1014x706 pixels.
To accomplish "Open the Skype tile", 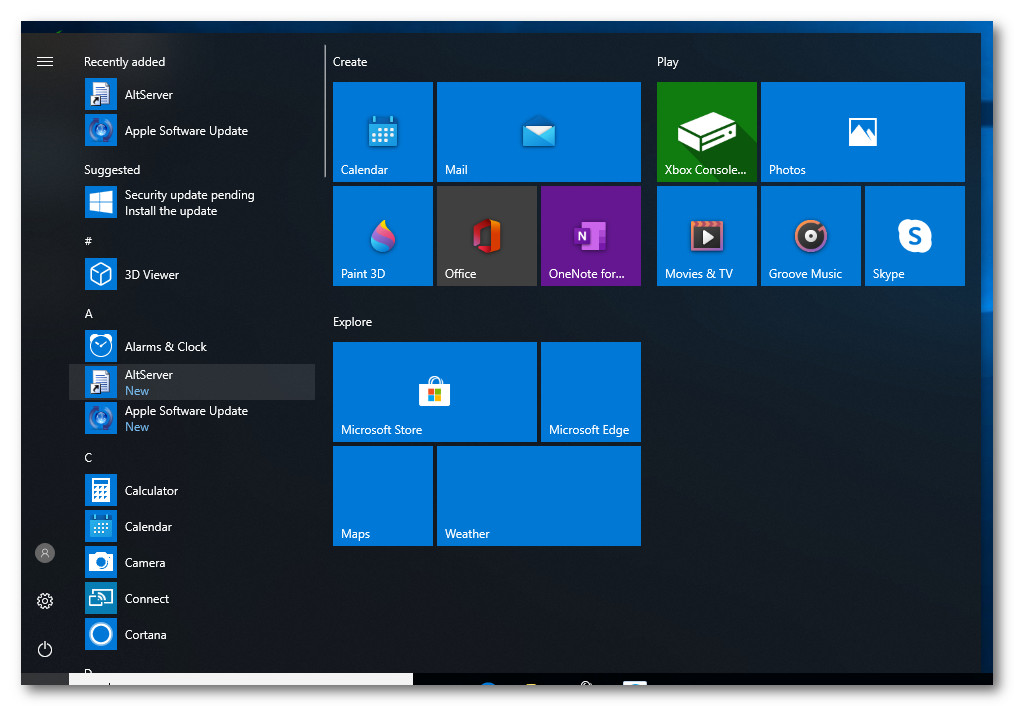I will click(x=914, y=236).
